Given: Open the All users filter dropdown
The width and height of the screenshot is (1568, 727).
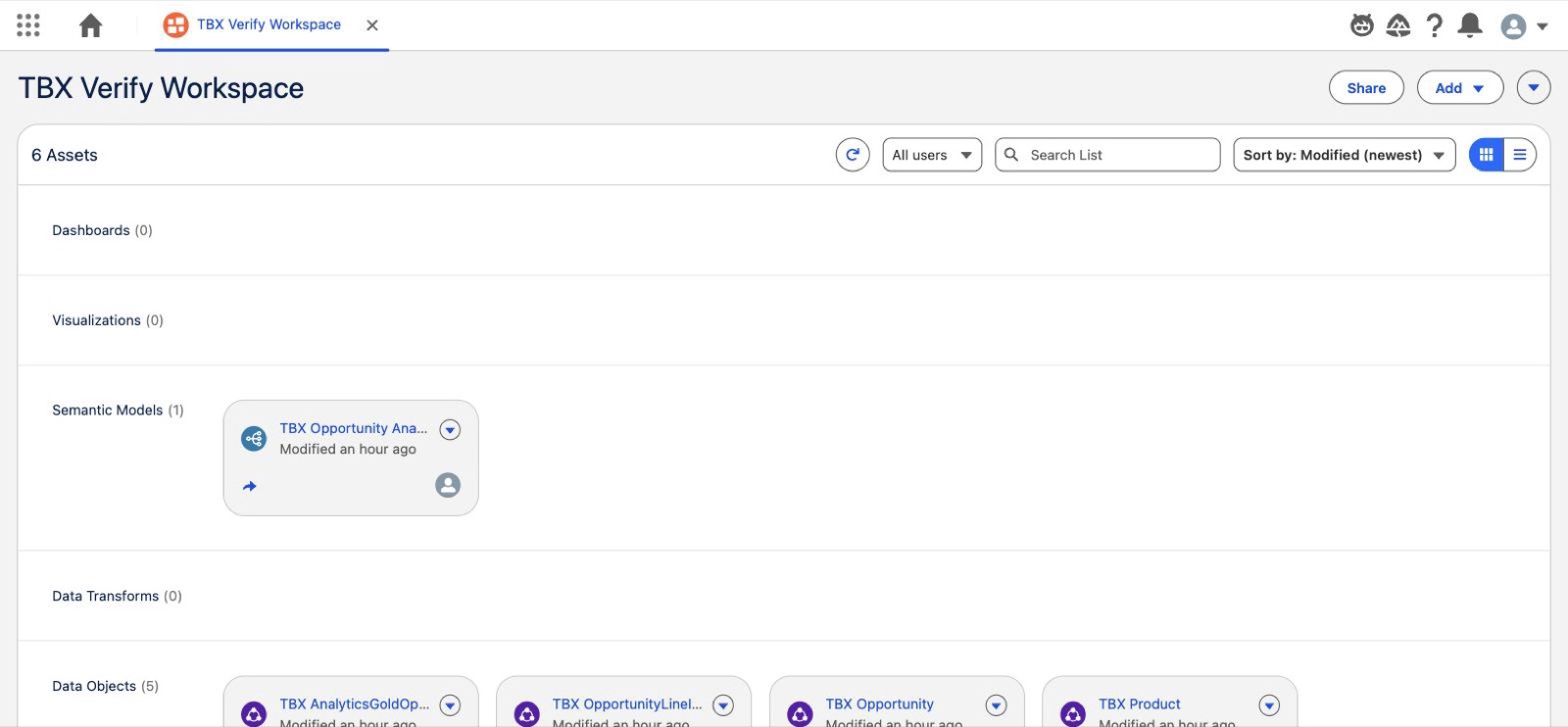Looking at the screenshot, I should click(x=932, y=155).
